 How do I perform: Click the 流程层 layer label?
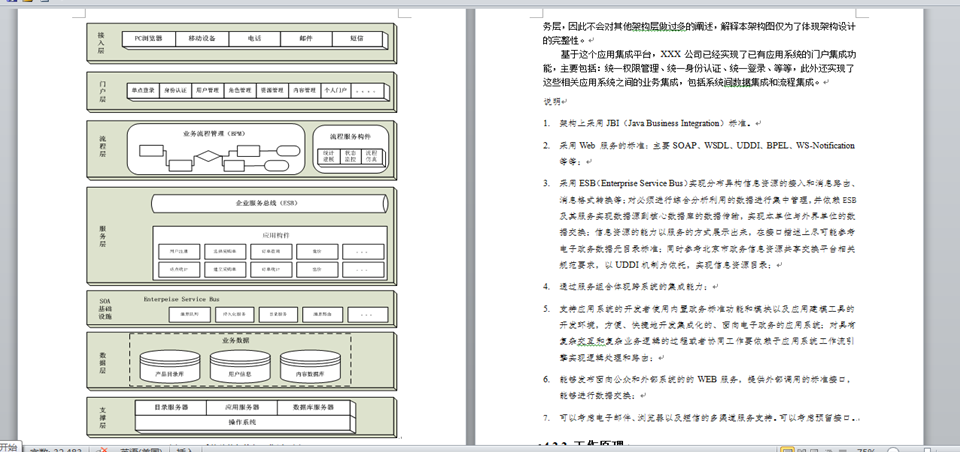pyautogui.click(x=102, y=148)
